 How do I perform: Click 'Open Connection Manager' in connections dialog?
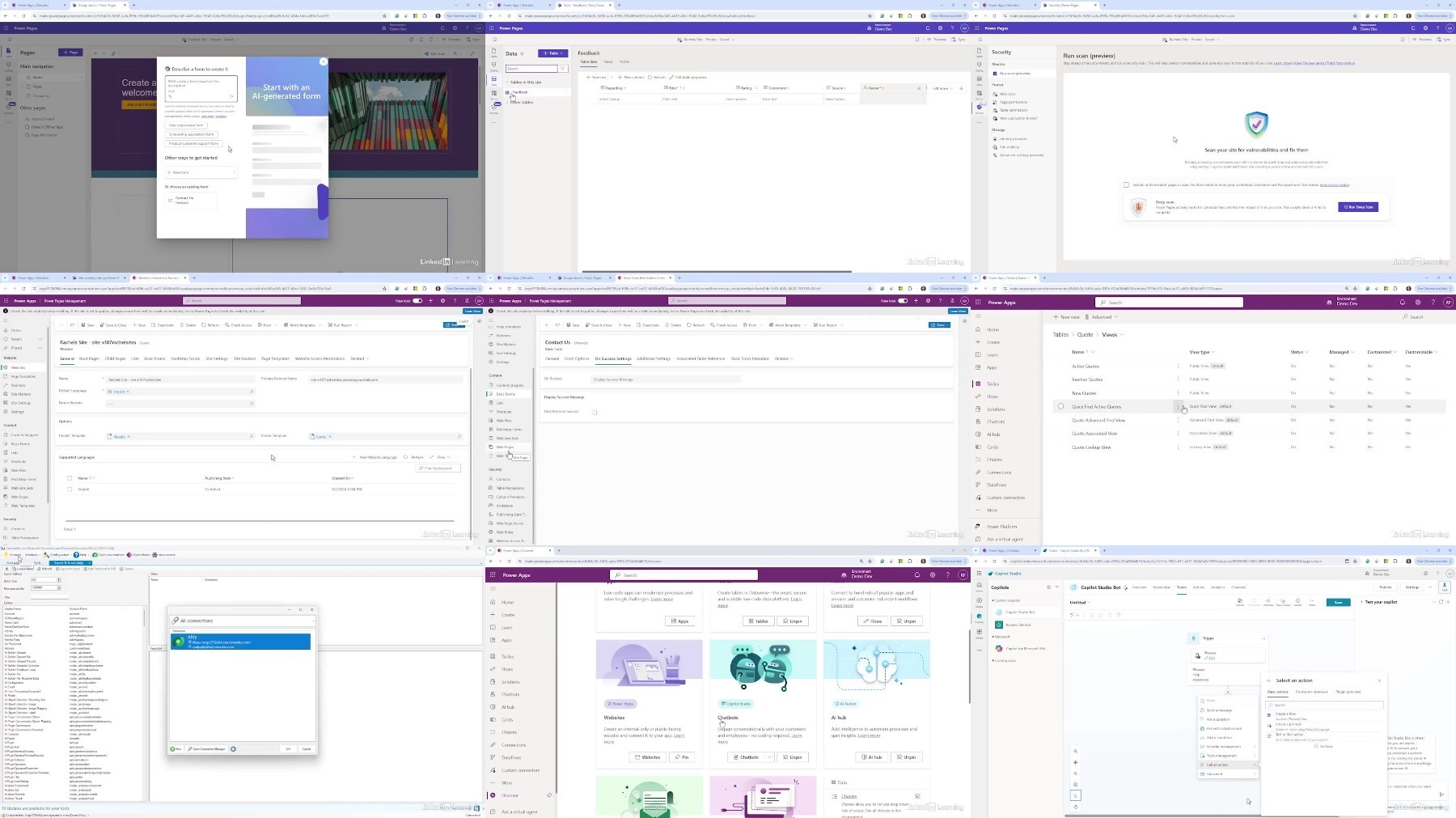coord(207,748)
